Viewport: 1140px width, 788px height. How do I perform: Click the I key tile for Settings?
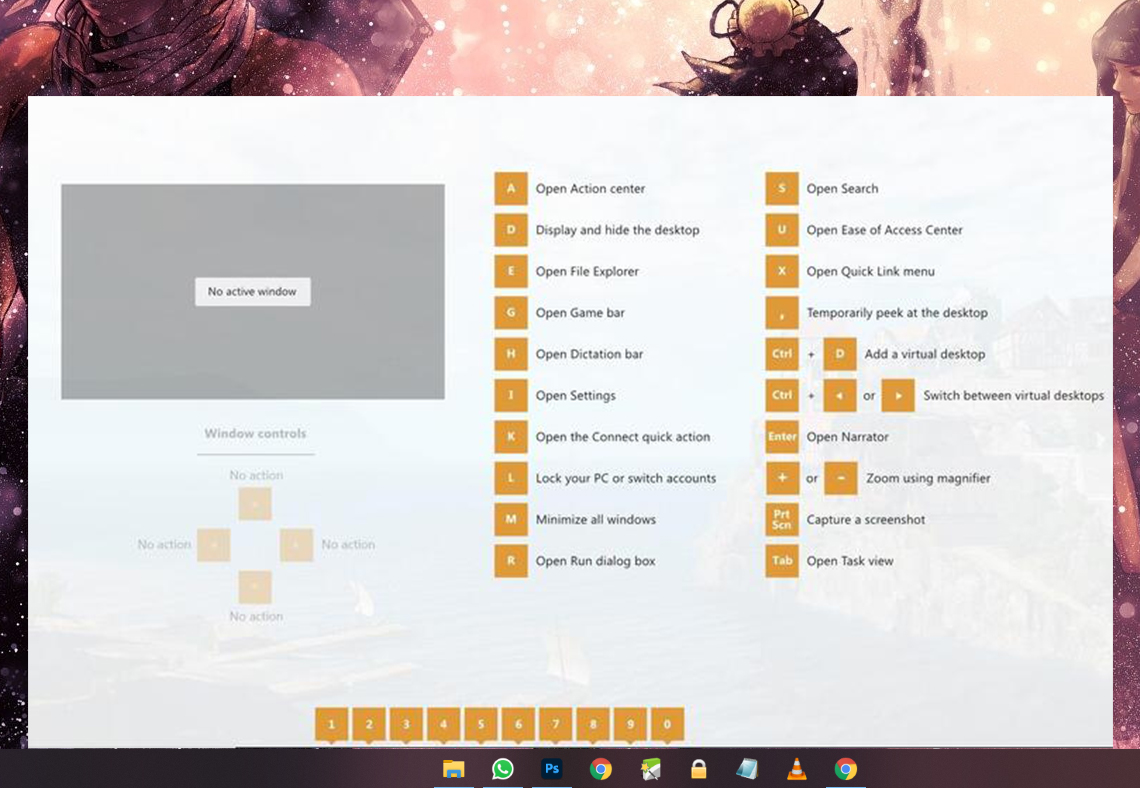click(511, 395)
